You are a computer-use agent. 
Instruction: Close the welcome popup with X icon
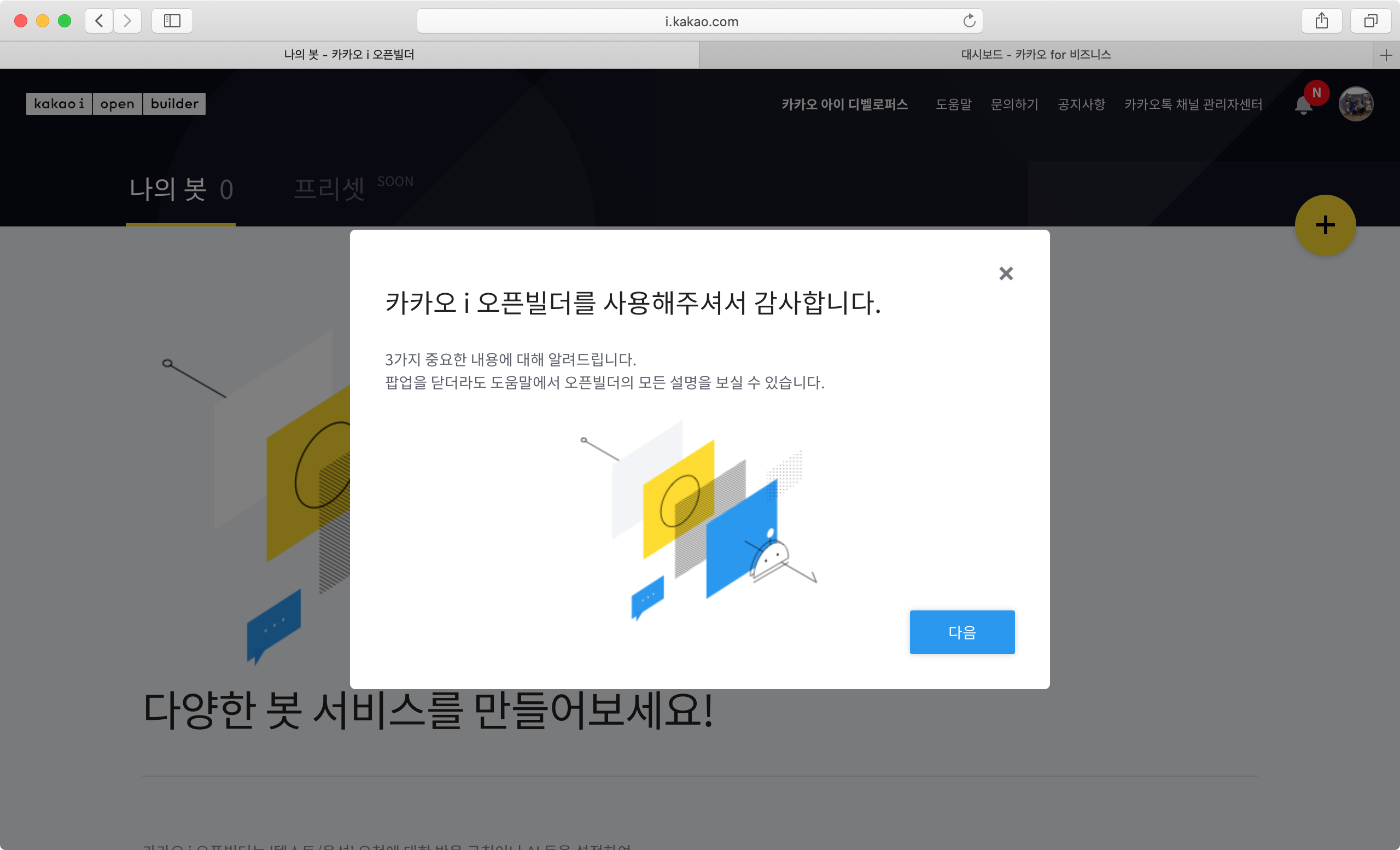[x=1006, y=274]
